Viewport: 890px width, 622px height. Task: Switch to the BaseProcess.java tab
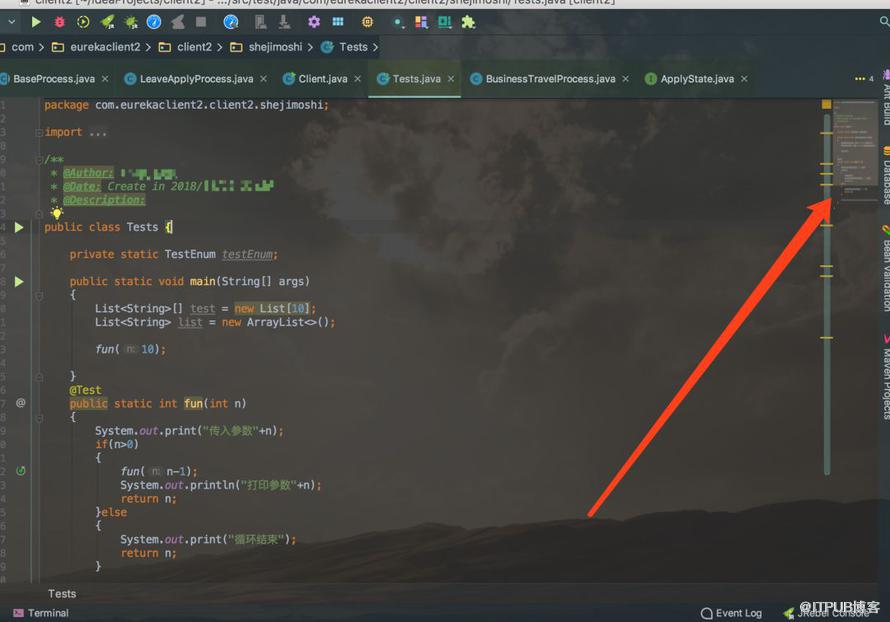pos(54,79)
